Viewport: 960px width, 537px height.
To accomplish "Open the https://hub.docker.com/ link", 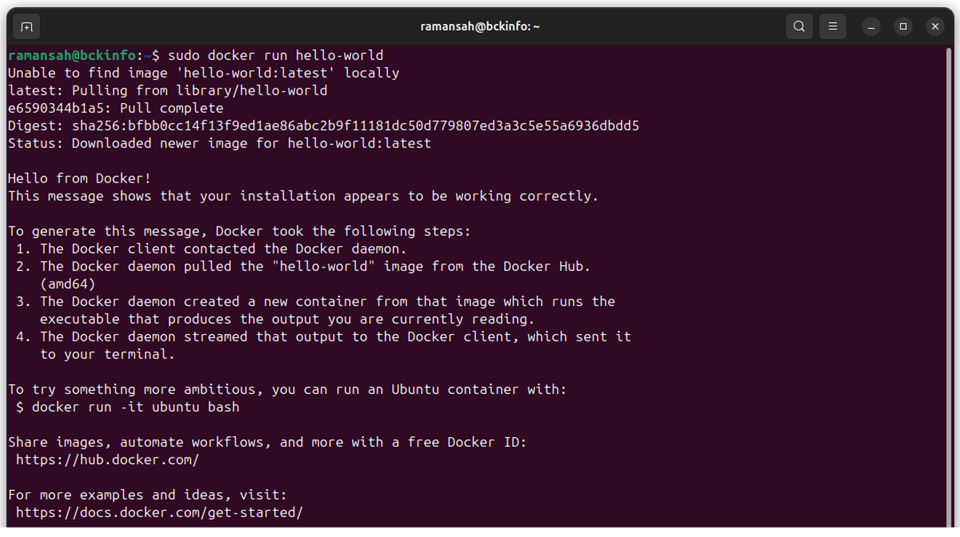I will coord(108,460).
